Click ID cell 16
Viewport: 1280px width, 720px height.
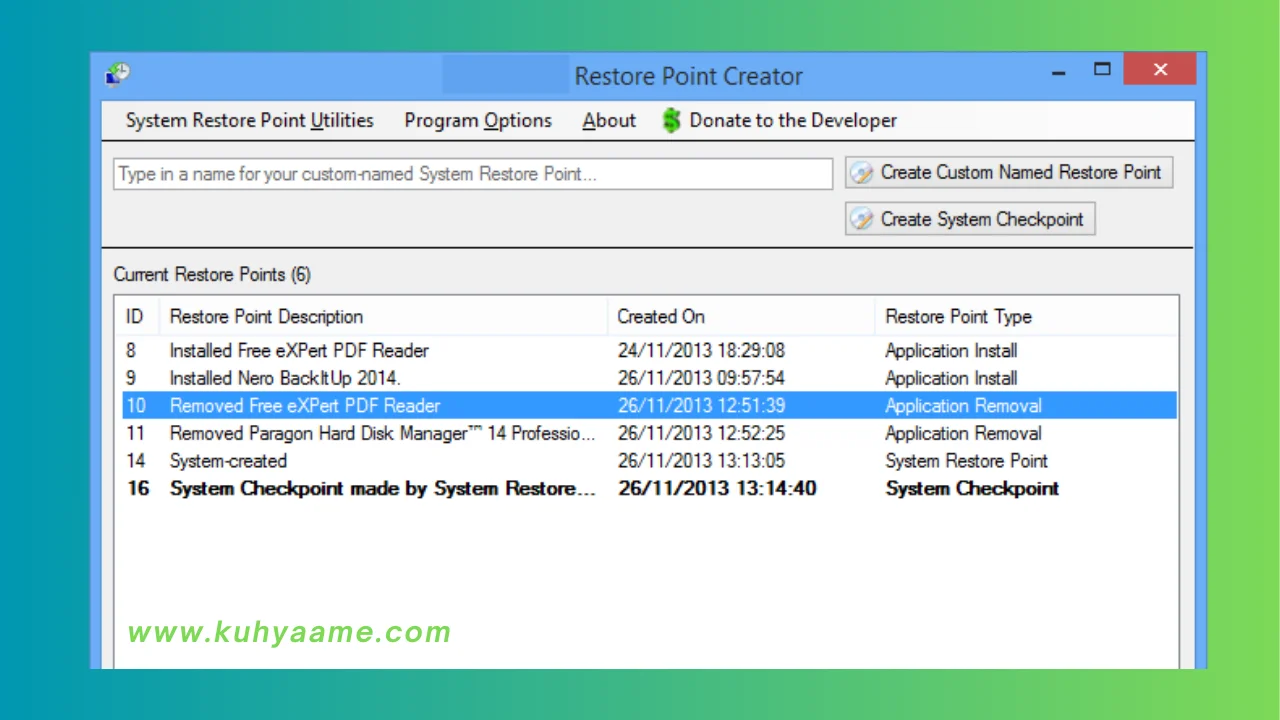click(137, 489)
